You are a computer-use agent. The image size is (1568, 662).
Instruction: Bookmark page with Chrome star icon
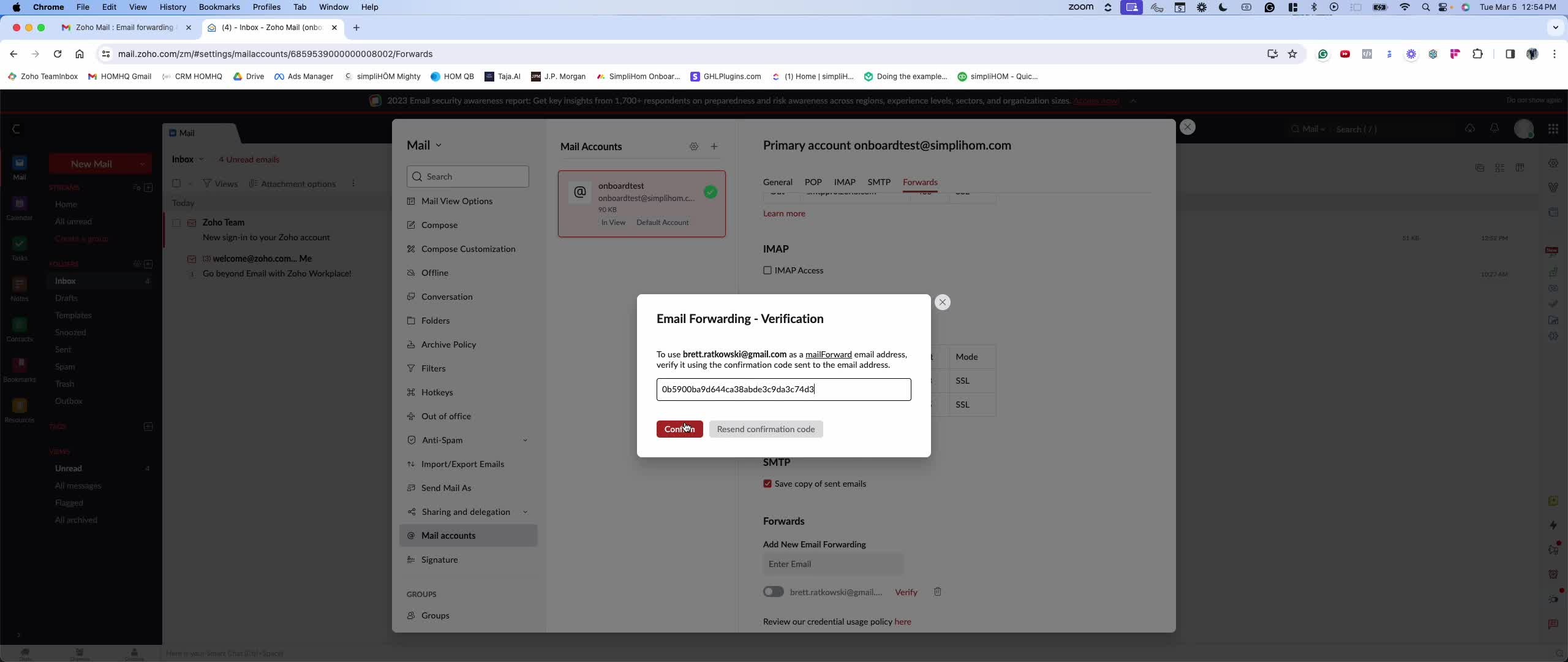pyautogui.click(x=1292, y=54)
